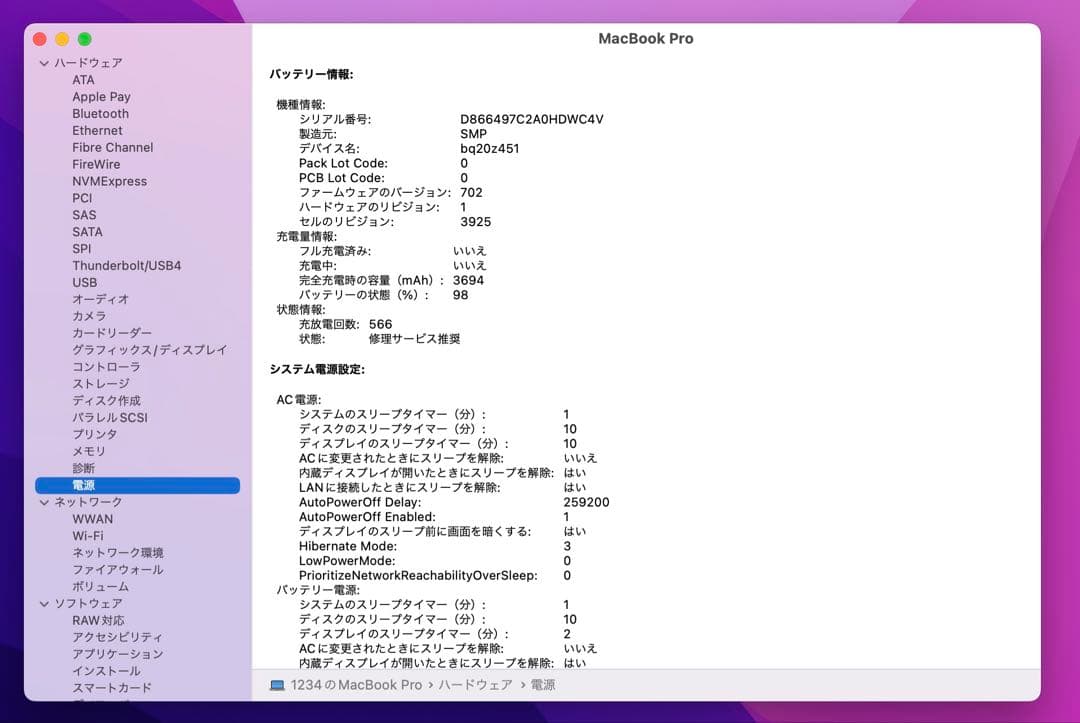Open the Apple Pay hardware section
This screenshot has width=1080, height=723.
click(x=100, y=96)
